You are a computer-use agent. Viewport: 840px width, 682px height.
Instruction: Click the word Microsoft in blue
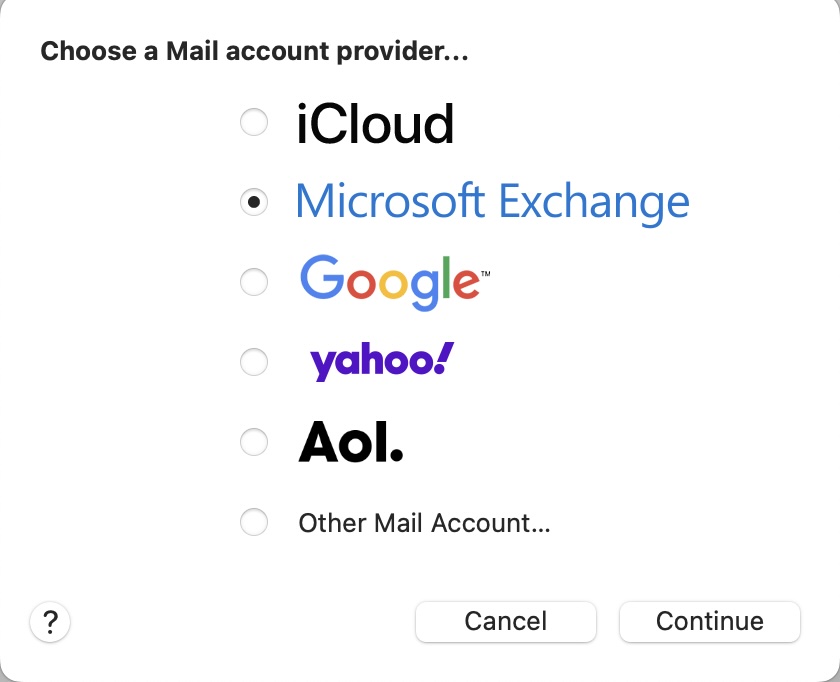coord(390,201)
